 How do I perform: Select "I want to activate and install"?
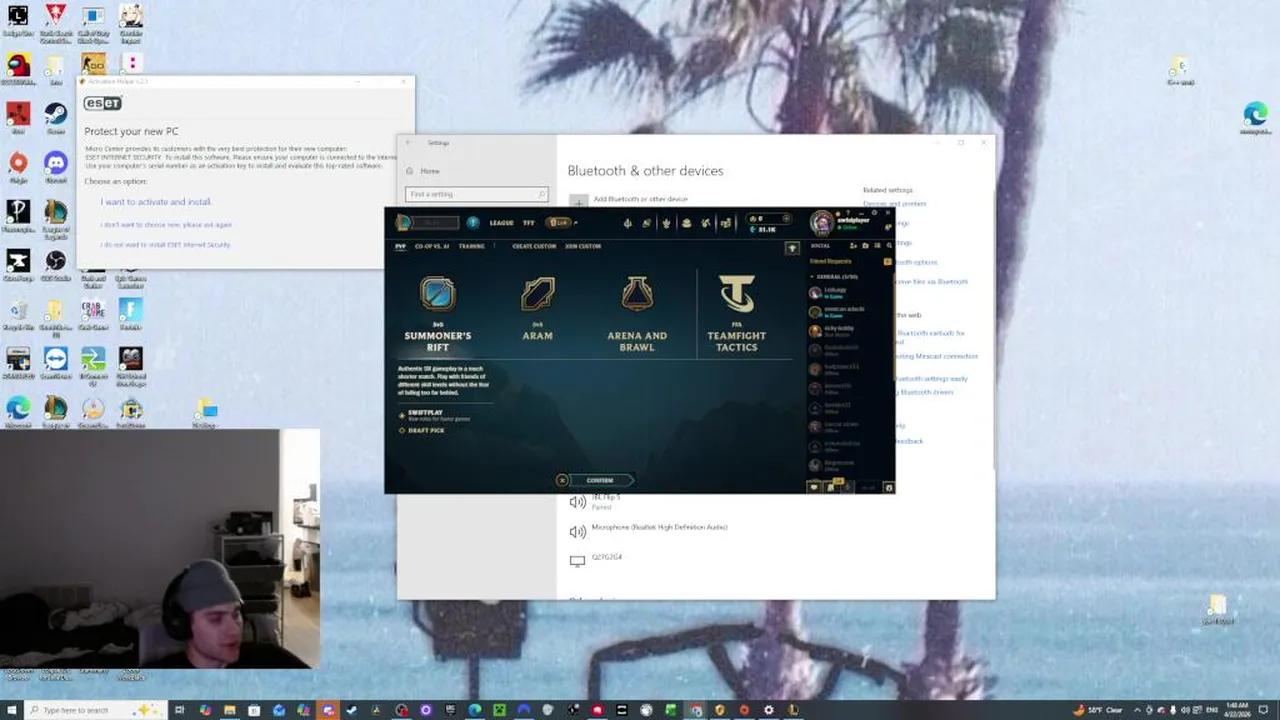[x=155, y=201]
